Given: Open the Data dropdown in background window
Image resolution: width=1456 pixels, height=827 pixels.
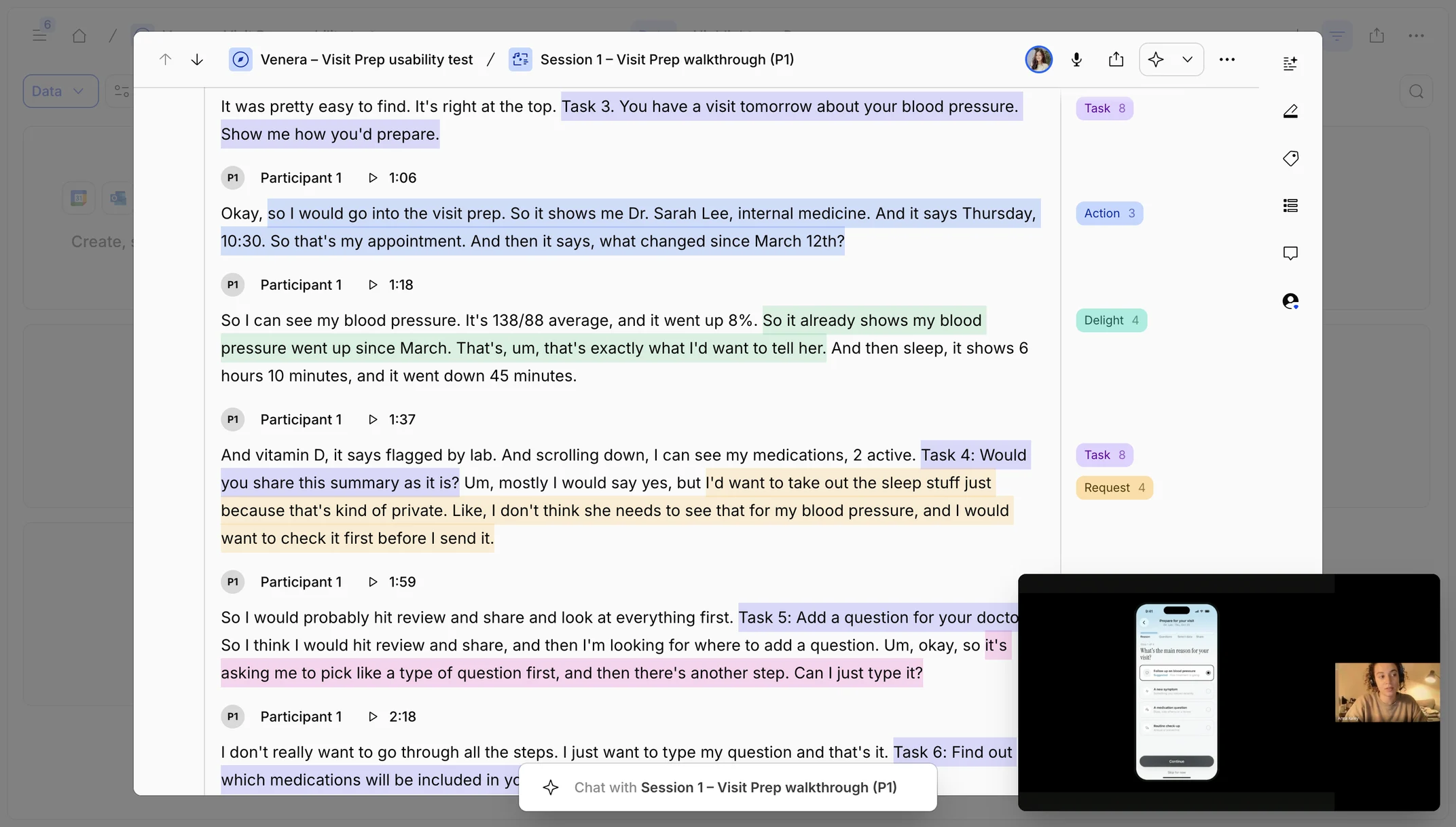Looking at the screenshot, I should pyautogui.click(x=60, y=91).
